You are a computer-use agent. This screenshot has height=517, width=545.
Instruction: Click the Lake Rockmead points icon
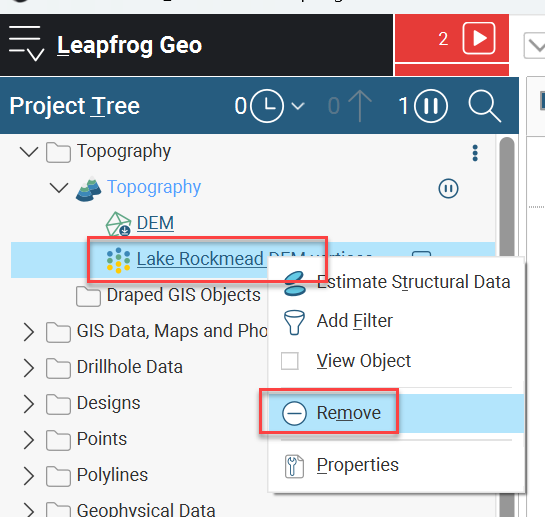(x=119, y=260)
